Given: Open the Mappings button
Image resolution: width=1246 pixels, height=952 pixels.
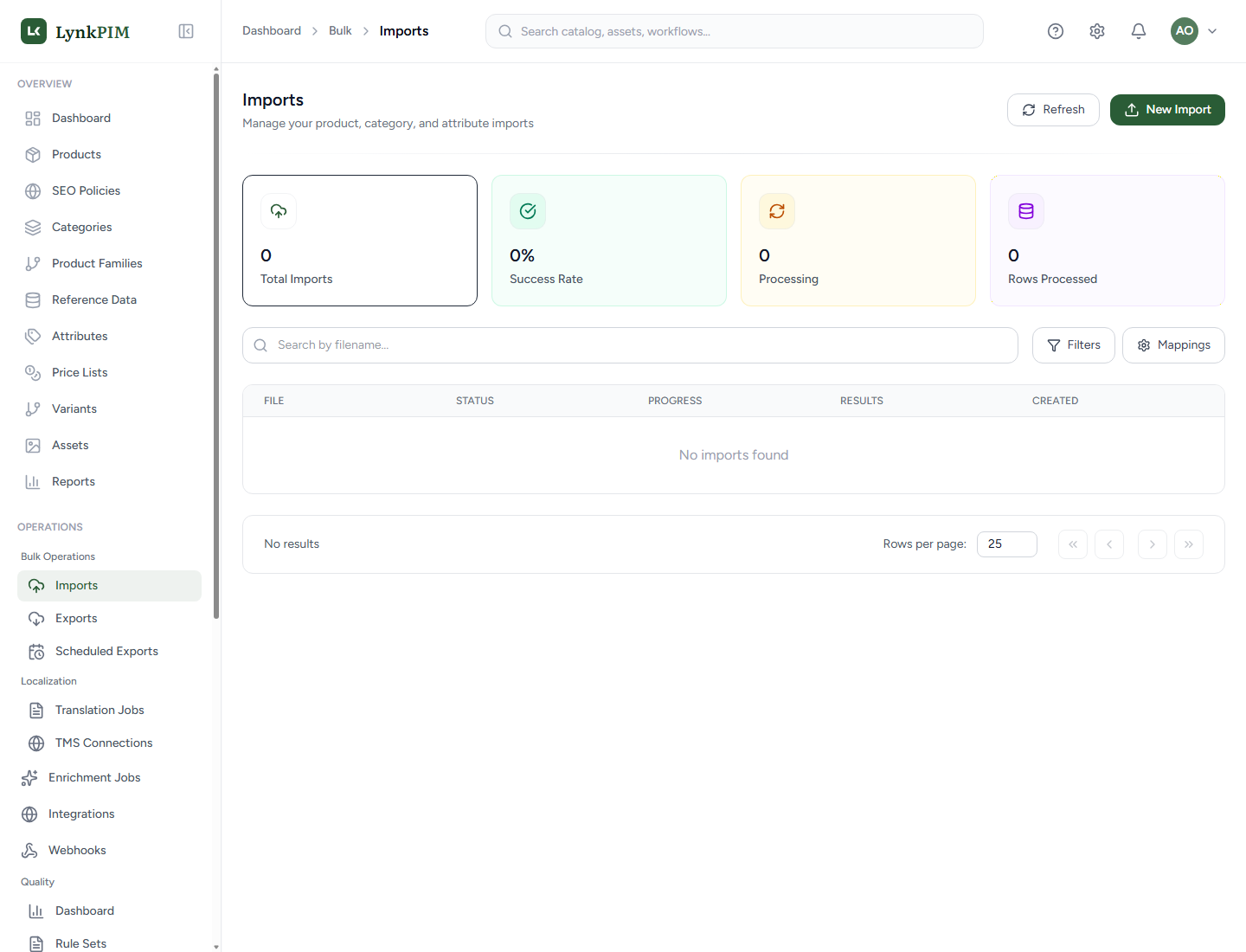Looking at the screenshot, I should 1173,345.
